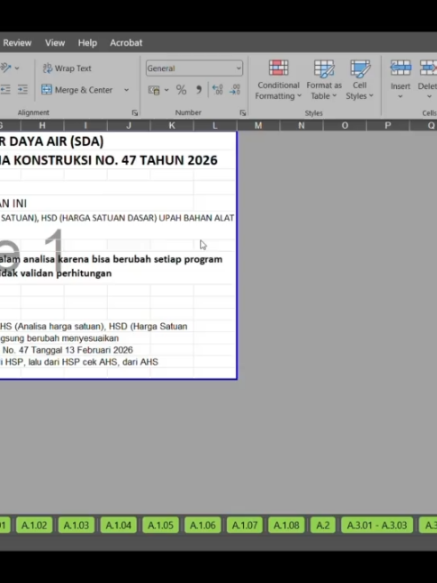Image resolution: width=437 pixels, height=583 pixels.
Task: Toggle Wrap Text on selected cells
Action: [x=67, y=68]
